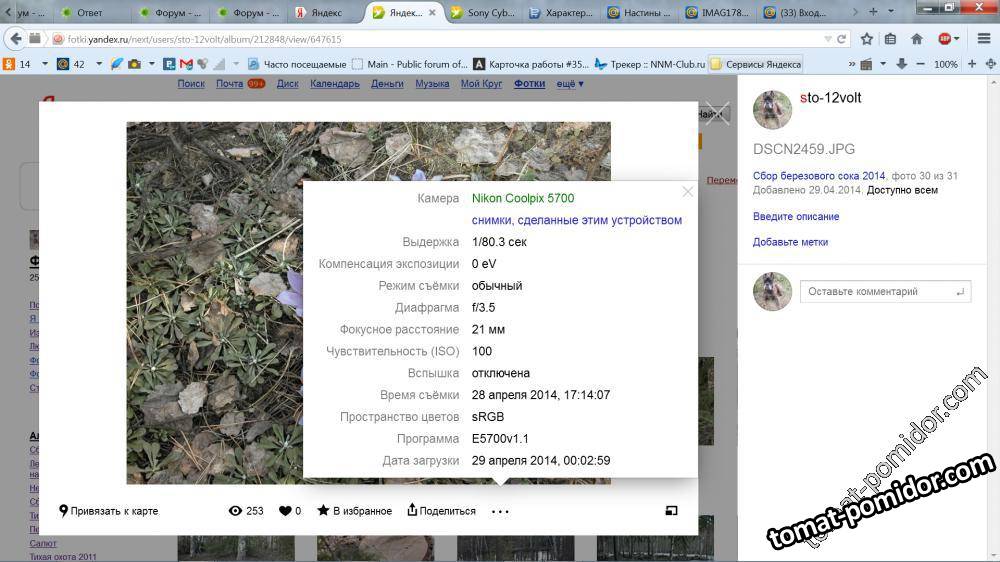The height and width of the screenshot is (562, 1000).
Task: Open the Nikon Coolpix 5700 camera link
Action: [x=523, y=198]
